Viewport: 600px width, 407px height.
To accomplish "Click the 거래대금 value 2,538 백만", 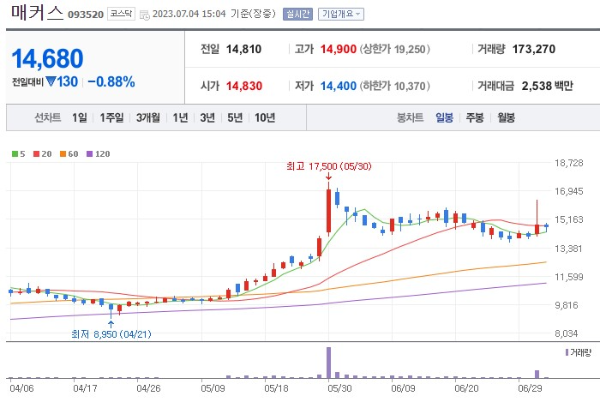I will click(x=547, y=86).
